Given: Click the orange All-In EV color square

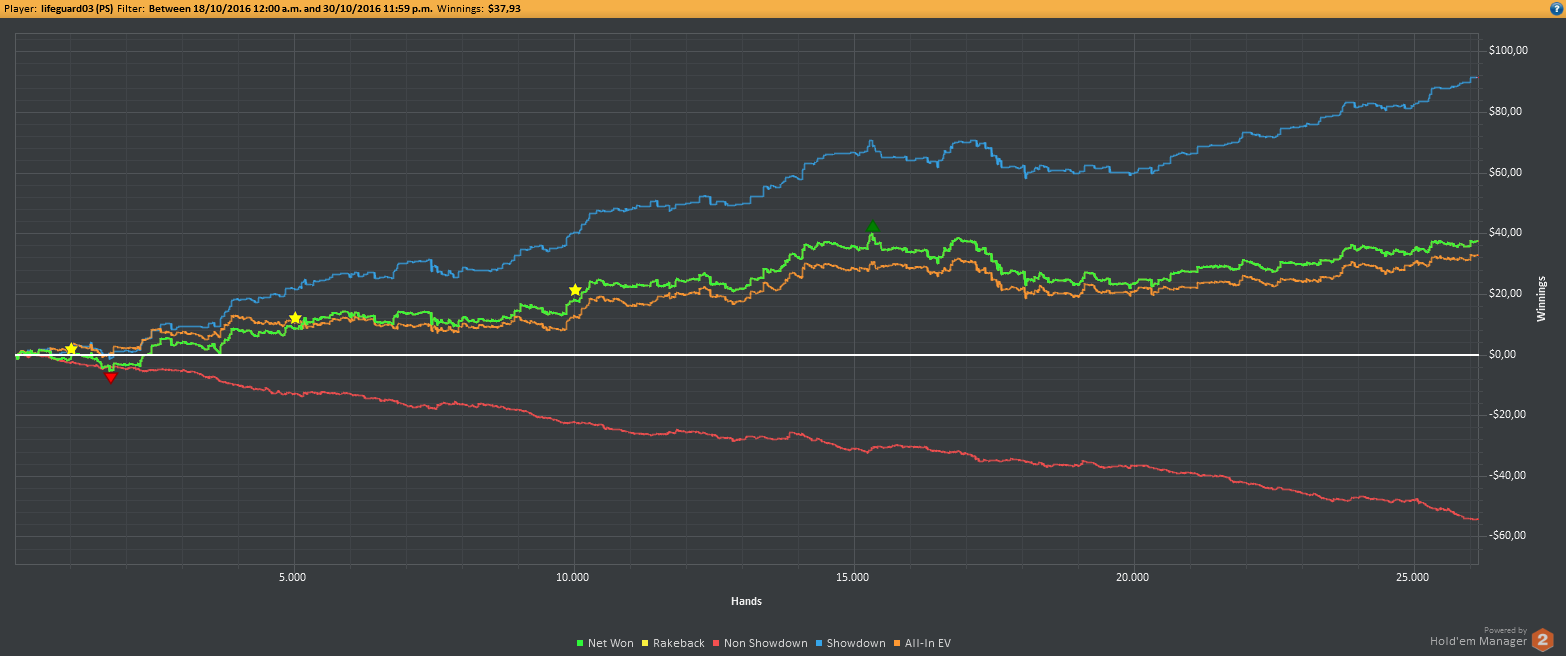Looking at the screenshot, I should tap(898, 644).
